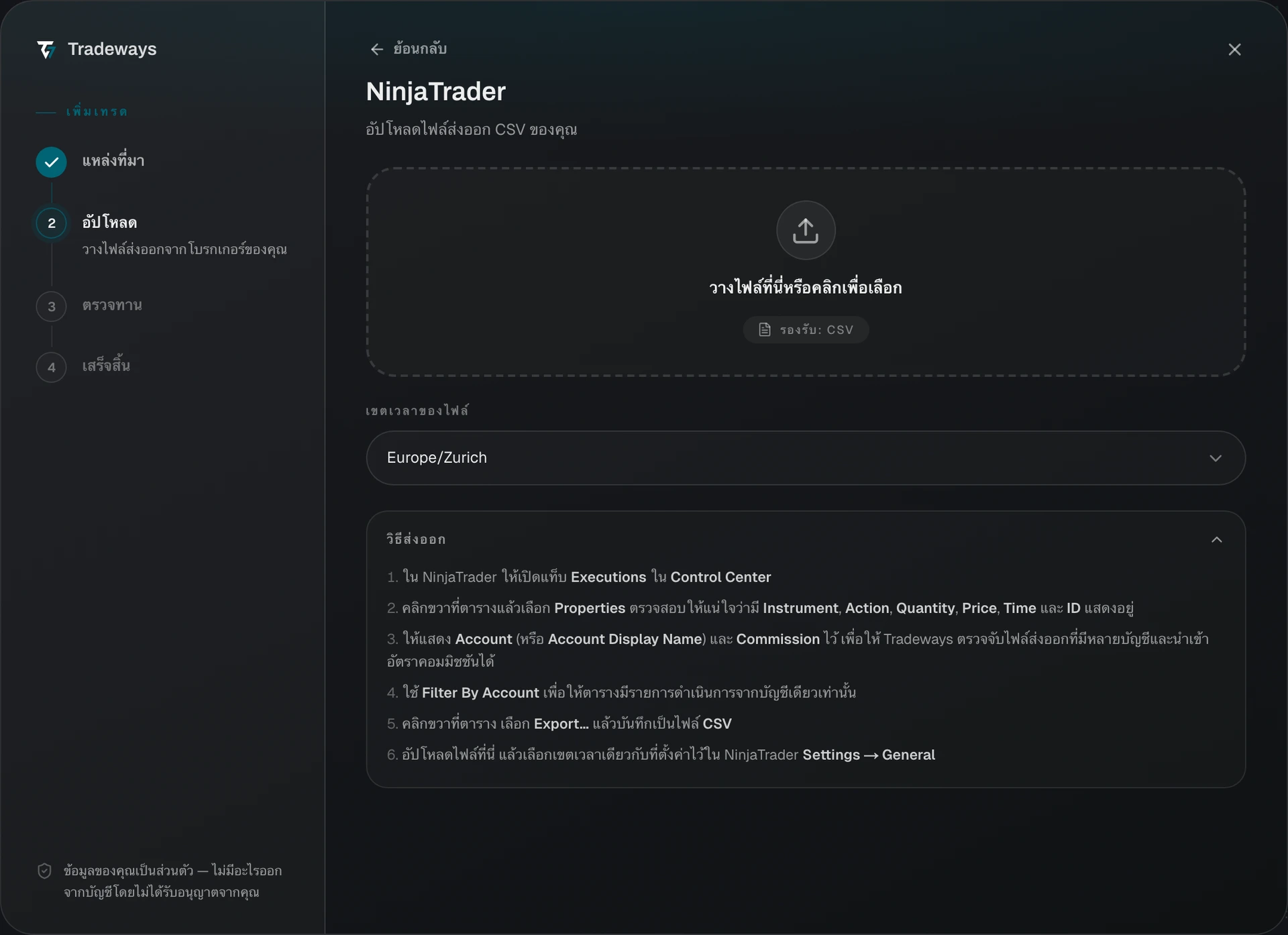The image size is (1288, 935).
Task: Click วางไฟล์ส่งออกจากโบรกเกอร์ของคุณ step description
Action: [x=184, y=250]
